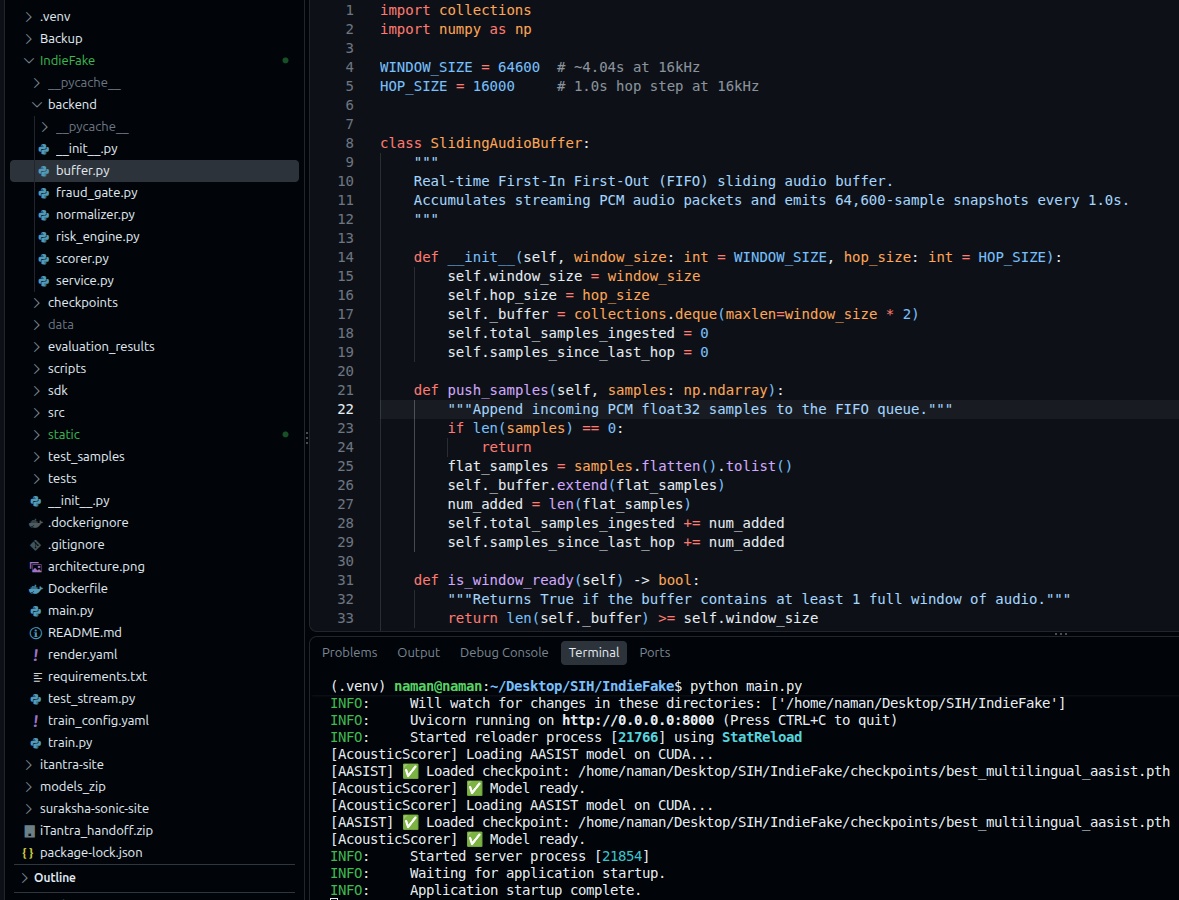Expand the evaluation_results folder
Viewport: 1179px width, 900px height.
(37, 347)
